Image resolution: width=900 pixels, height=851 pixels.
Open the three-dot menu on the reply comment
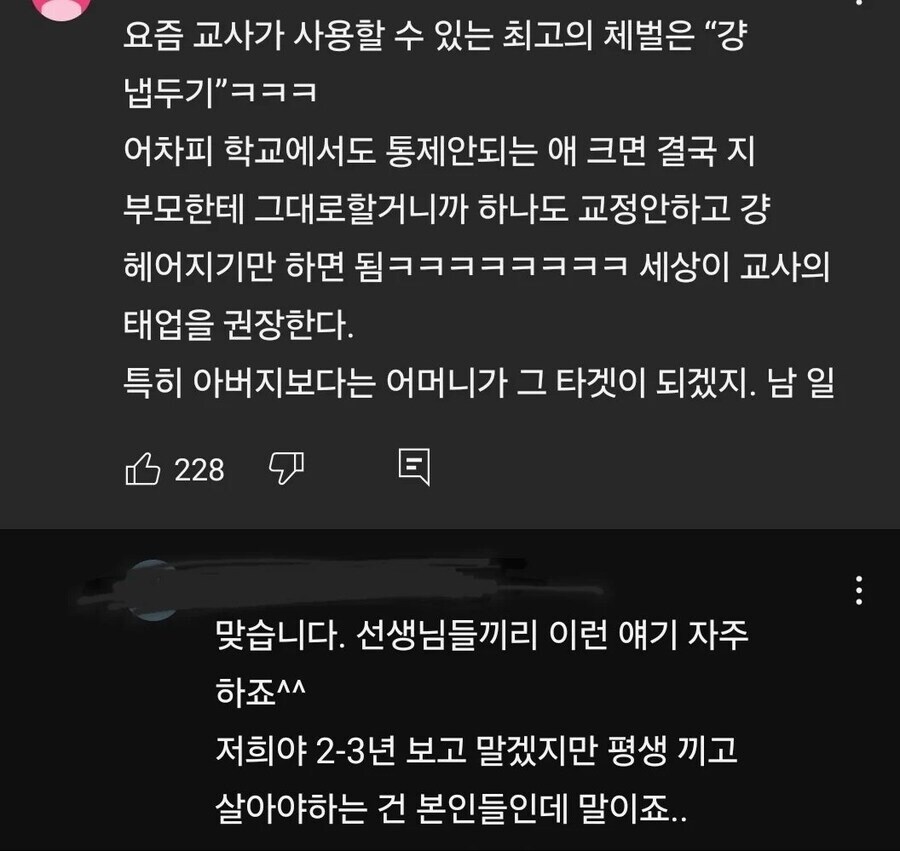pos(859,590)
